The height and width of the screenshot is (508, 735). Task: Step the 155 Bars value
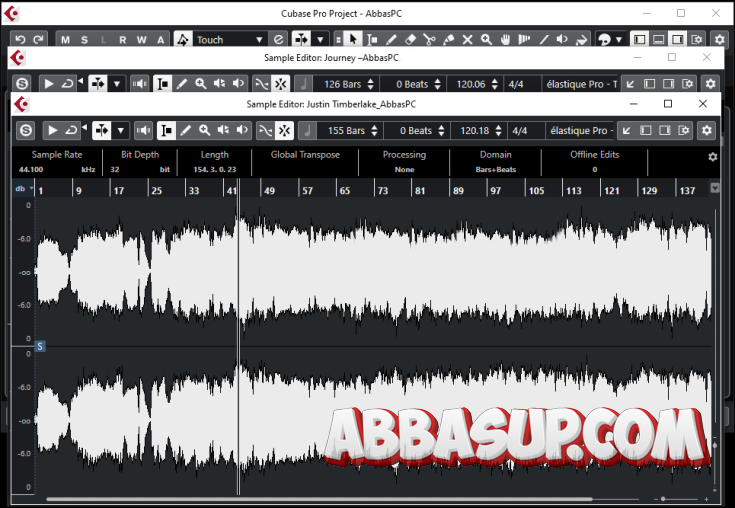coord(375,130)
